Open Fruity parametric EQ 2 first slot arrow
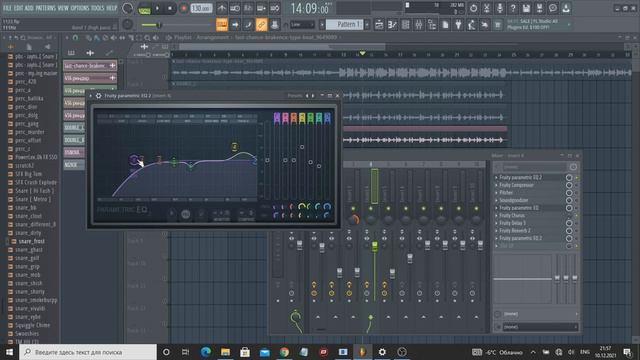This screenshot has height=360, width=640. [496, 178]
